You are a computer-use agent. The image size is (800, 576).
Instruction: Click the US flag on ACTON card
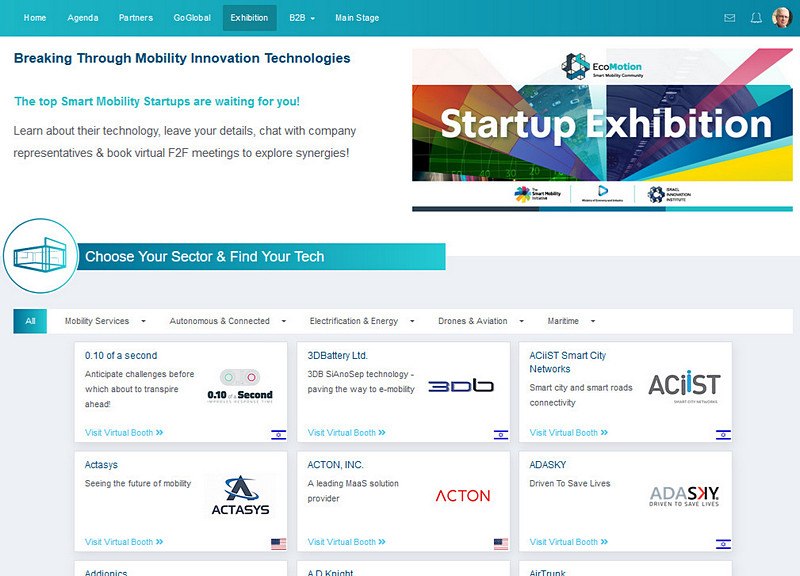pos(501,544)
